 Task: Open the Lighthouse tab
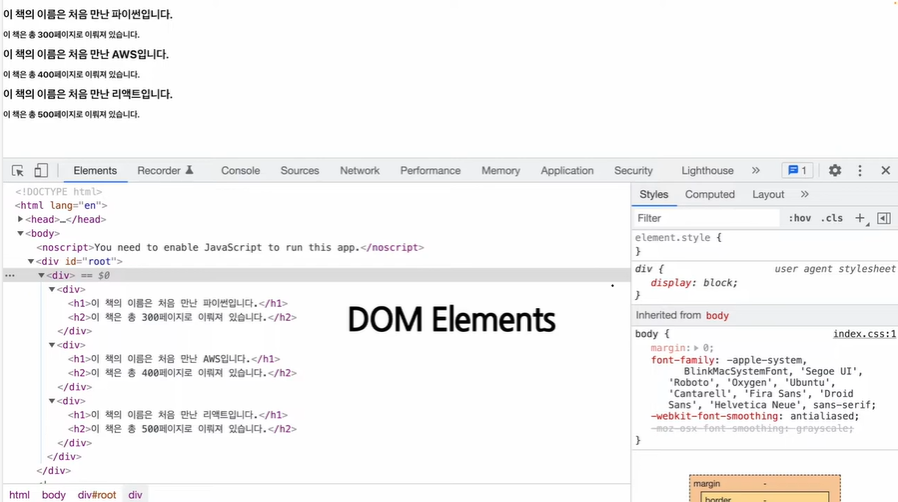point(707,171)
